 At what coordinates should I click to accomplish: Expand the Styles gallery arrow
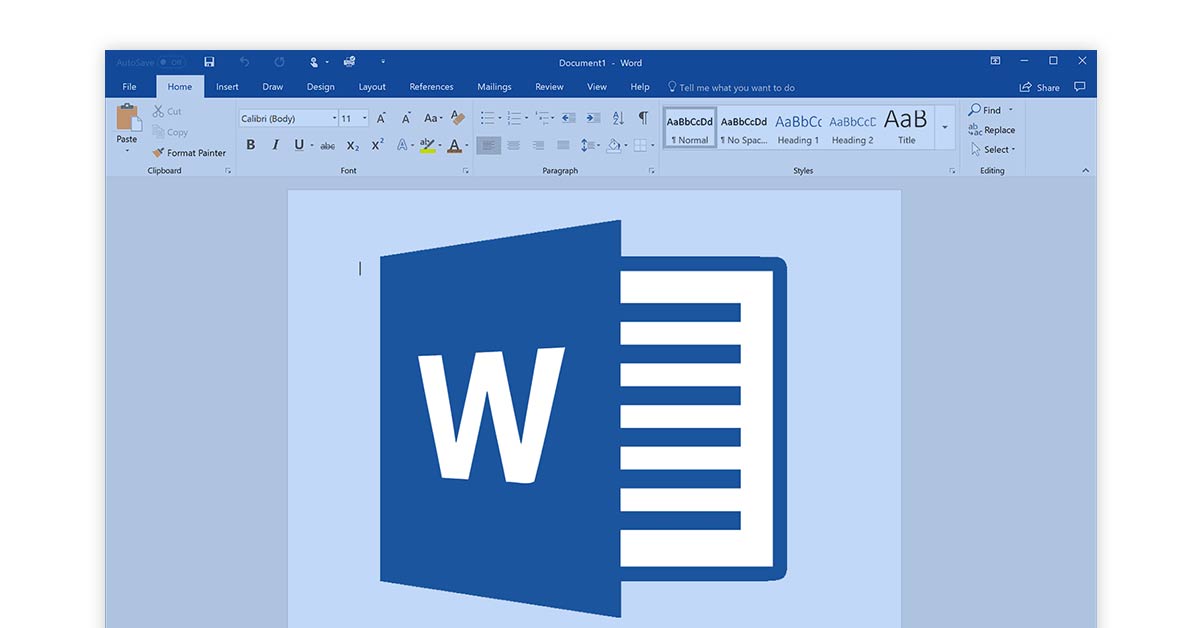tap(945, 127)
